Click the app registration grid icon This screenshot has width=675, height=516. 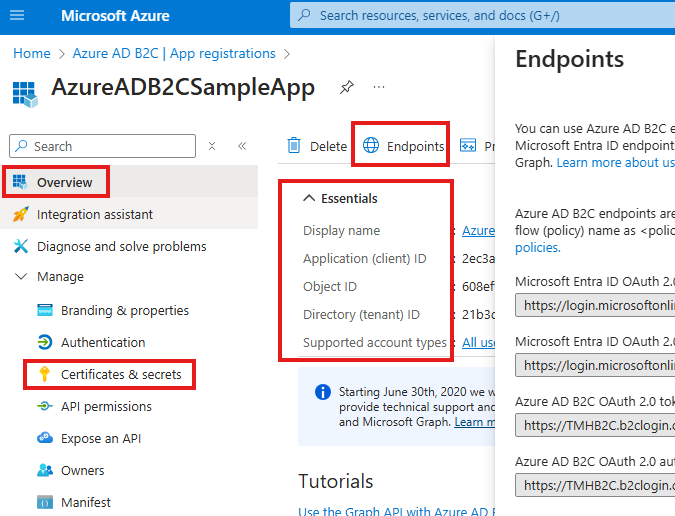click(25, 94)
